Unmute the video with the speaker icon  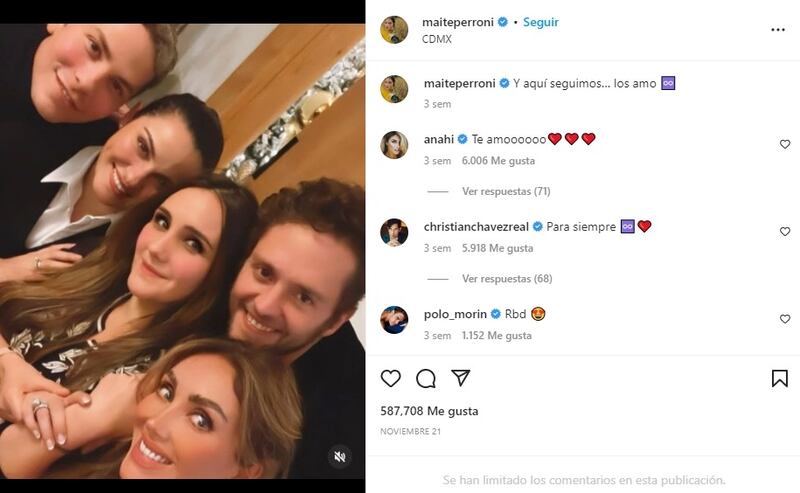(x=340, y=457)
